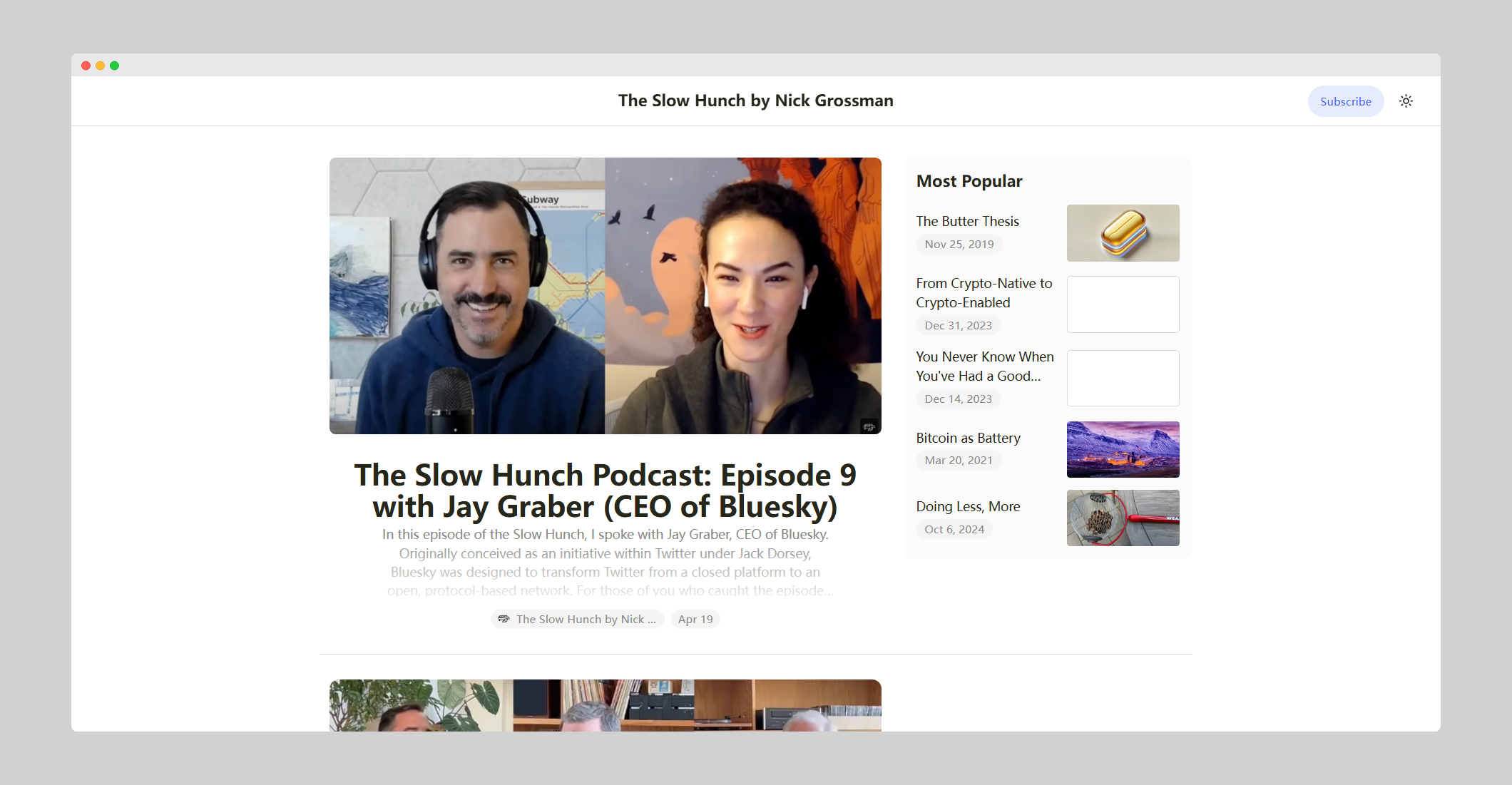Click the purple mountain landscape thumbnail
Viewport: 1512px width, 785px height.
coord(1123,449)
